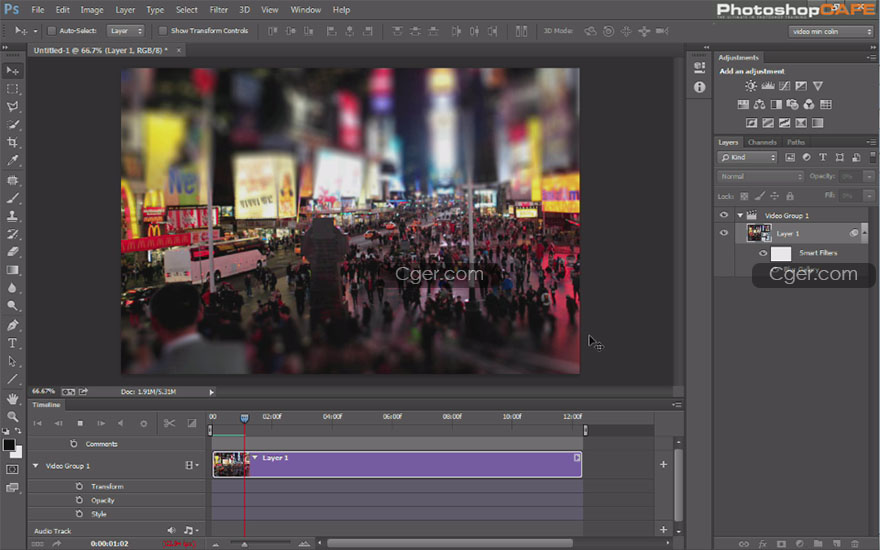Select the Pen tool
This screenshot has width=880, height=550.
coord(12,325)
